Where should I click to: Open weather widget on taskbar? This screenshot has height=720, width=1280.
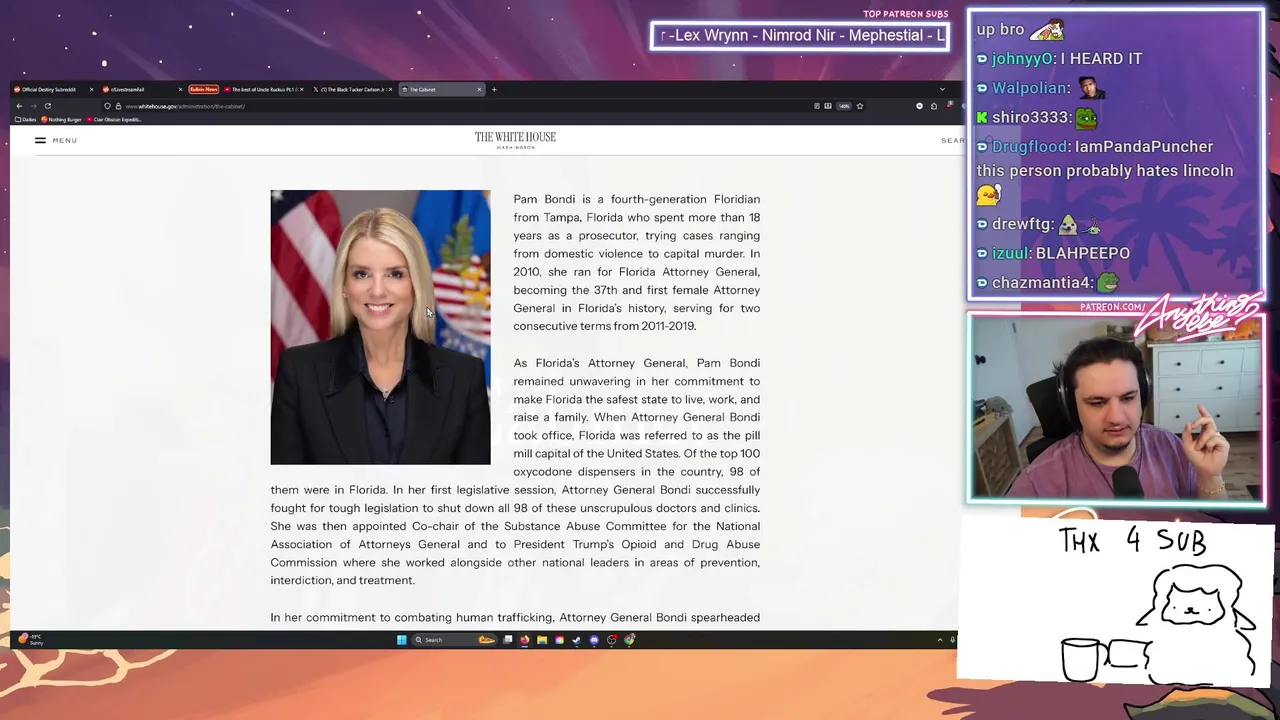30,639
